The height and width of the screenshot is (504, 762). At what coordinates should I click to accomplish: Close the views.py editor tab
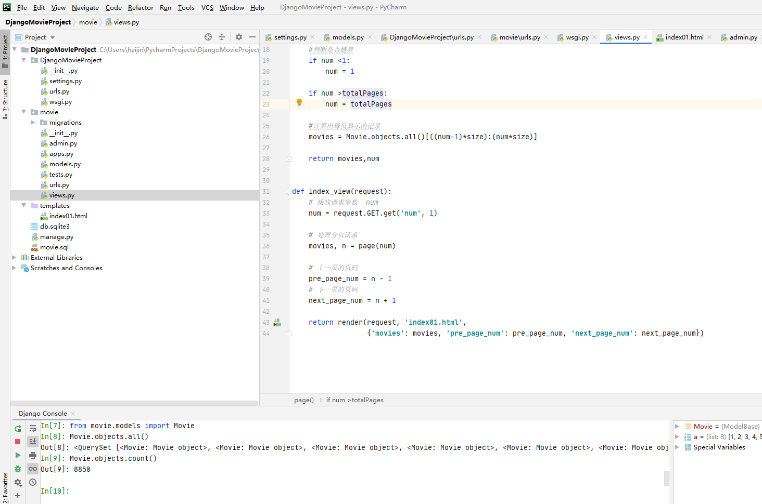(x=645, y=37)
